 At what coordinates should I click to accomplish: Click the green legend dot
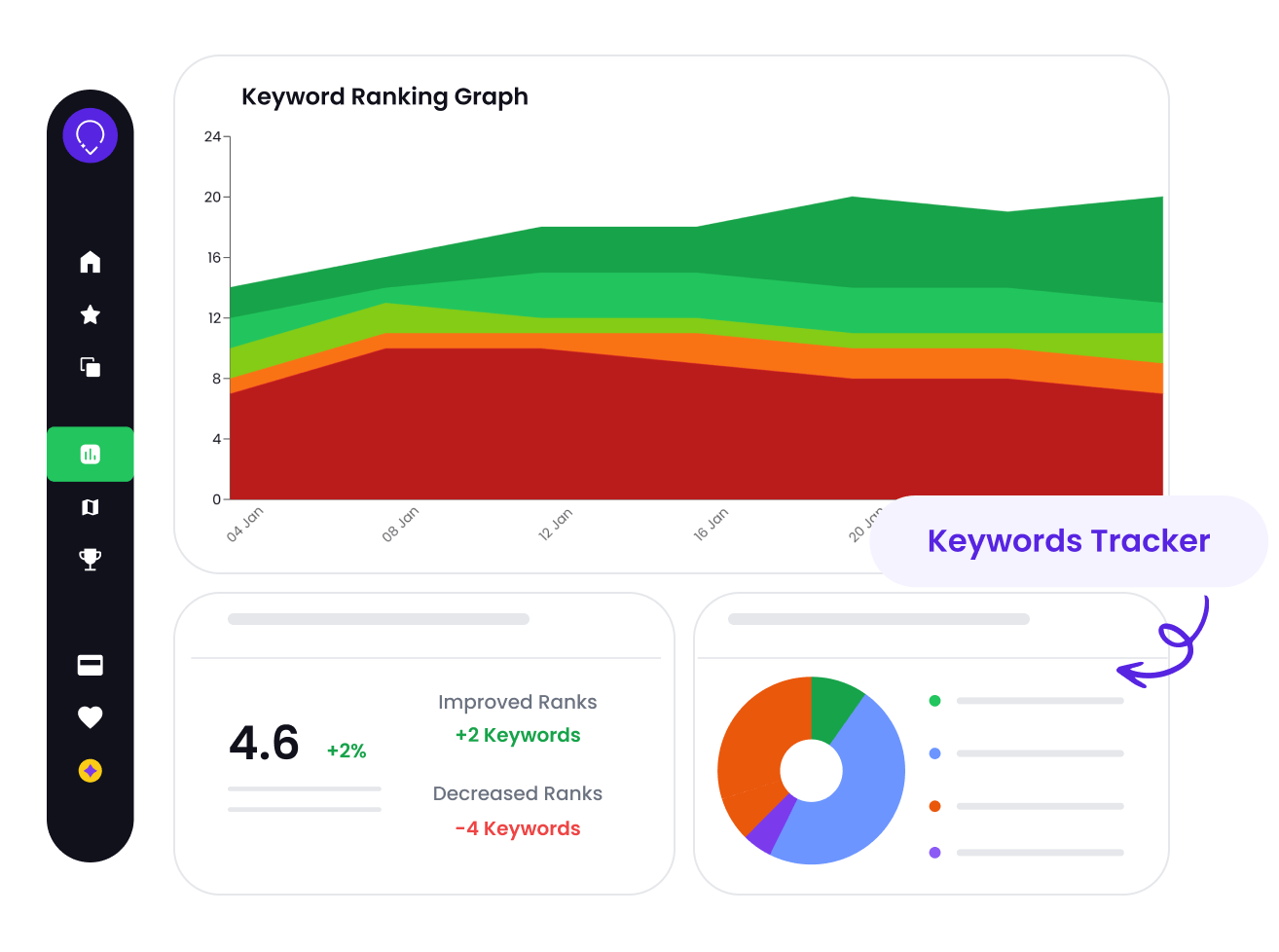935,701
